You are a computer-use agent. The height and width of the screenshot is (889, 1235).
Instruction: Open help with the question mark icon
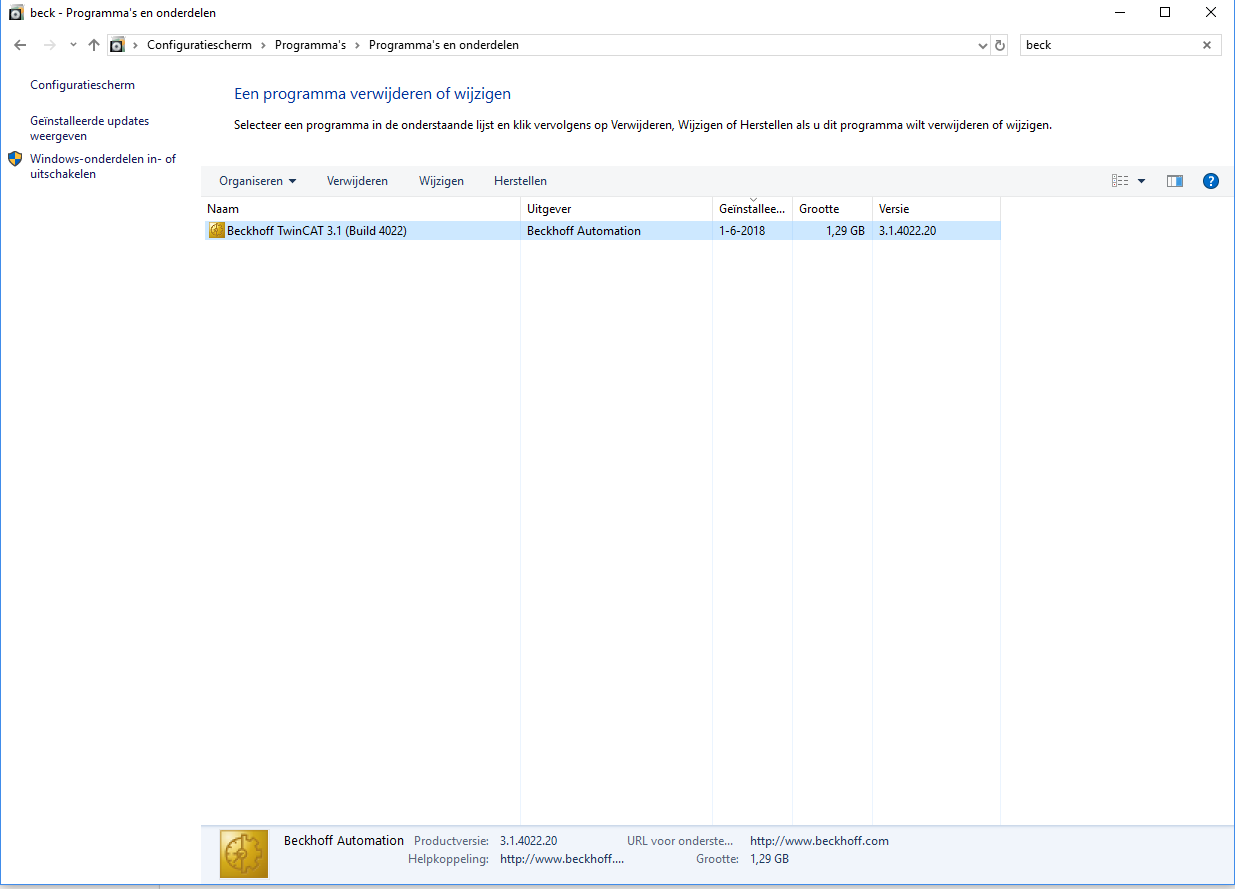pyautogui.click(x=1211, y=181)
